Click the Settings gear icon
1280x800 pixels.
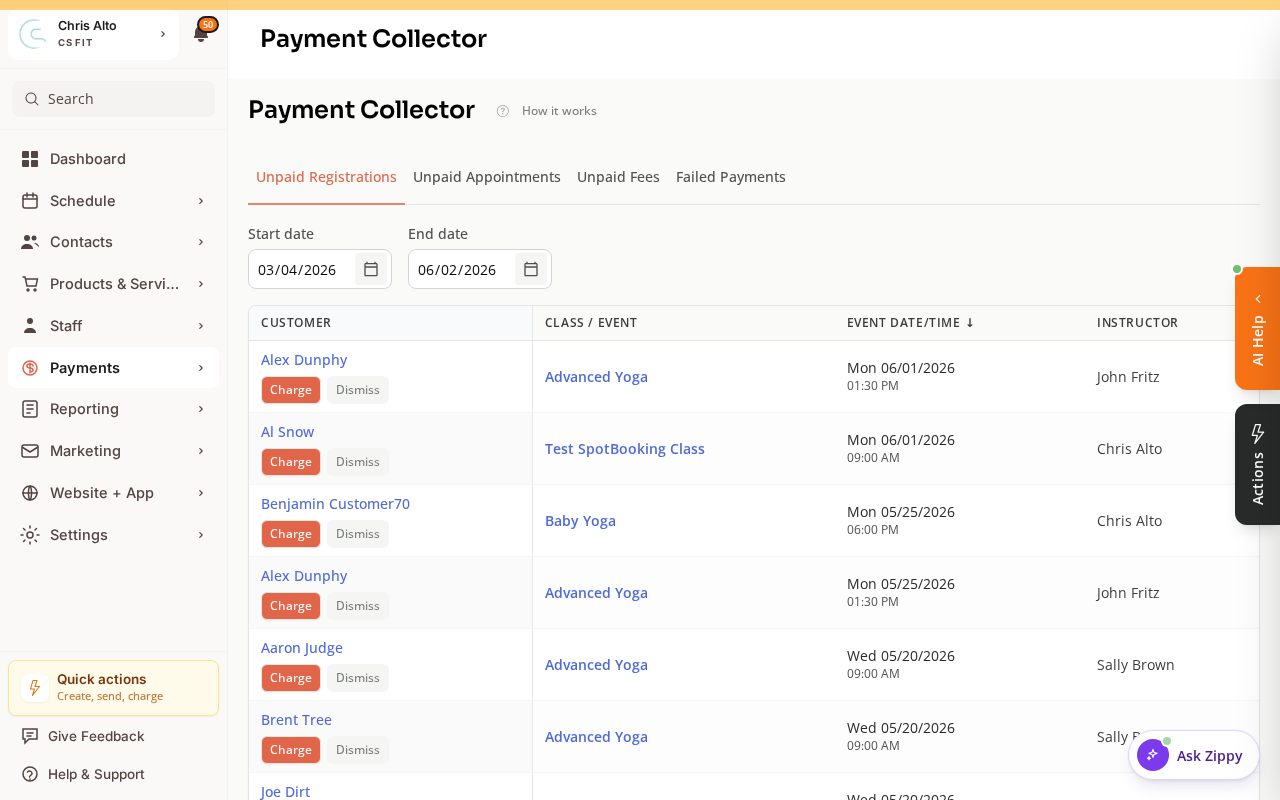pyautogui.click(x=30, y=535)
